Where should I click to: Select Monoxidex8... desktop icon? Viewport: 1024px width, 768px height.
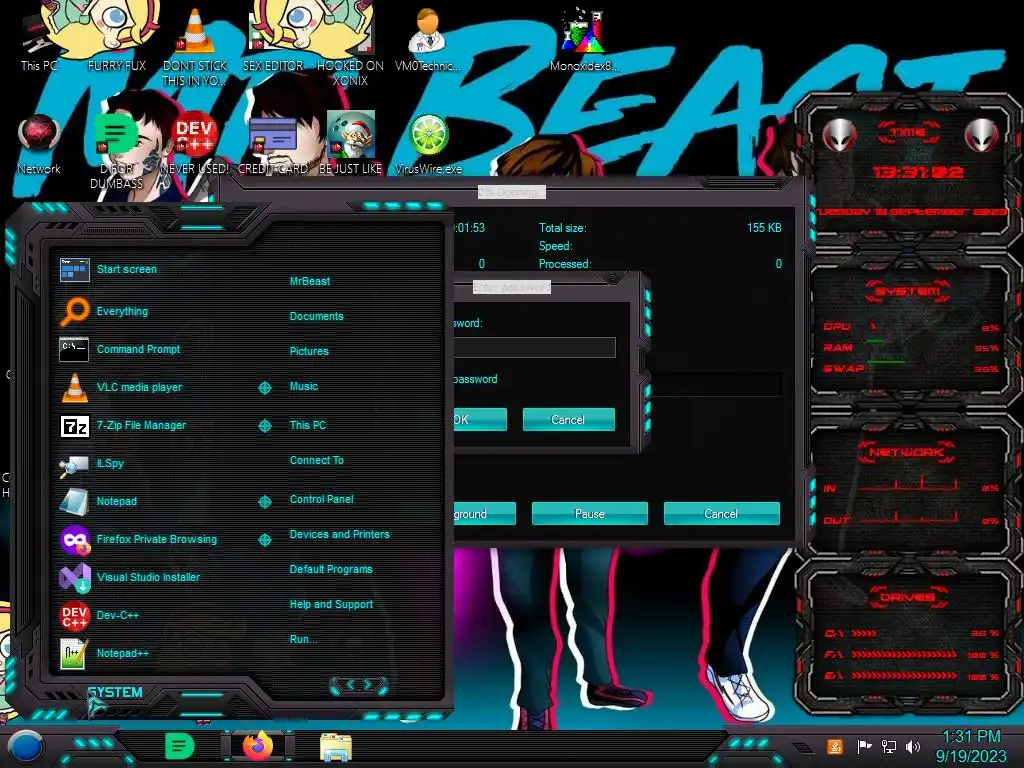[x=584, y=39]
